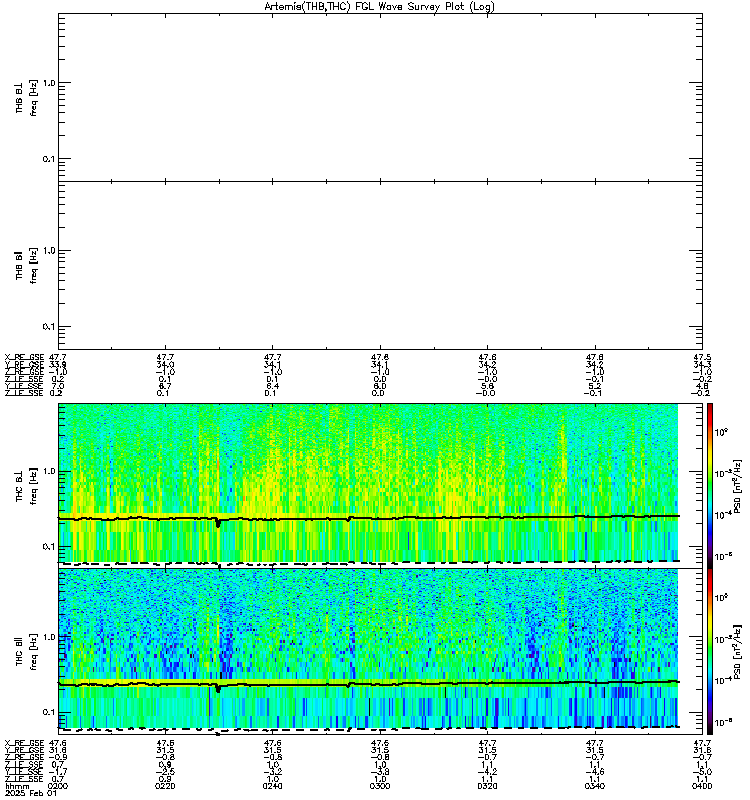Click the 0400 time label
750x800 pixels.
703,786
